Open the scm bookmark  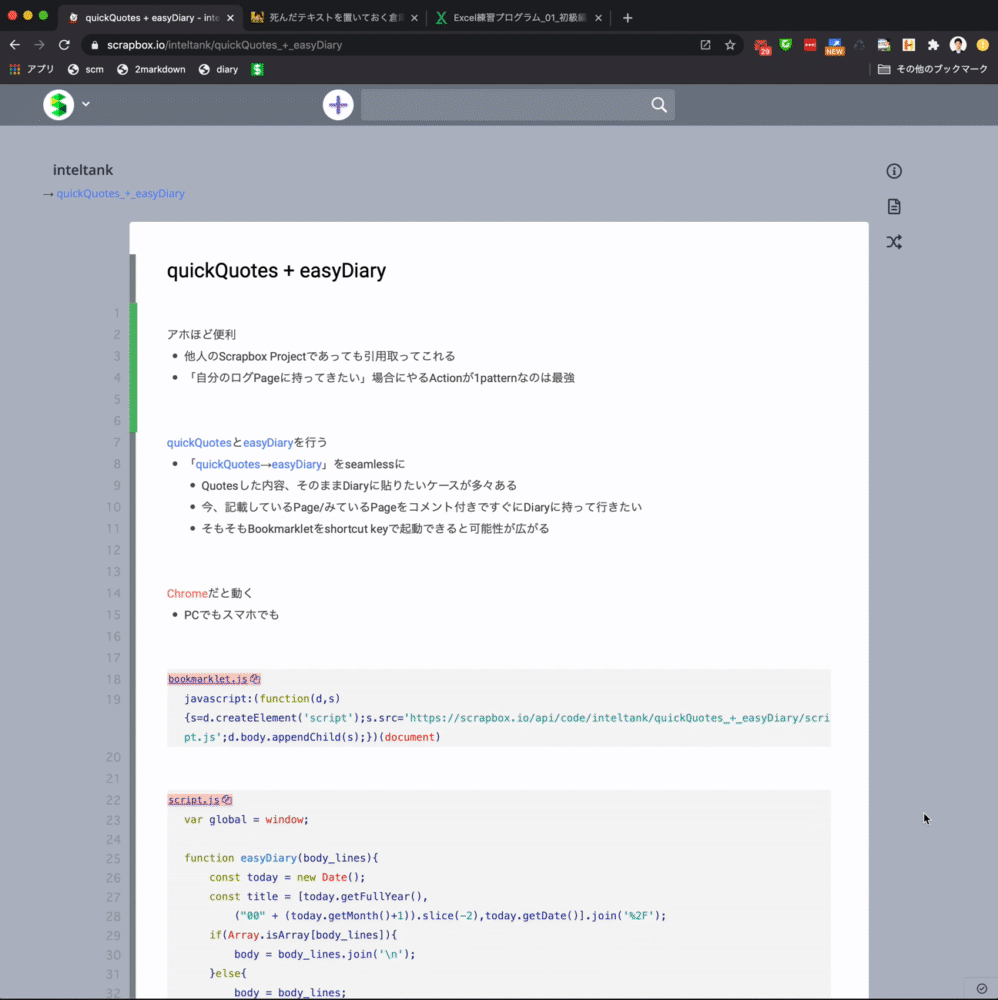point(86,69)
